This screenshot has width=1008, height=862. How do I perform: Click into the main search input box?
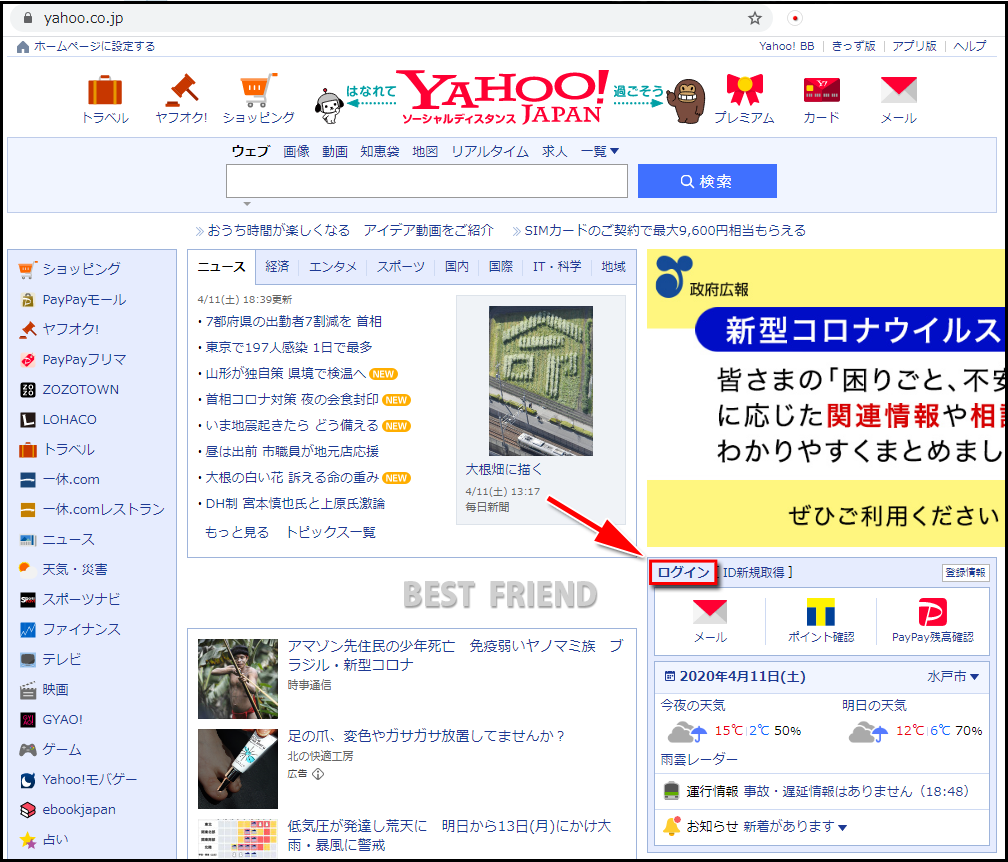click(427, 181)
